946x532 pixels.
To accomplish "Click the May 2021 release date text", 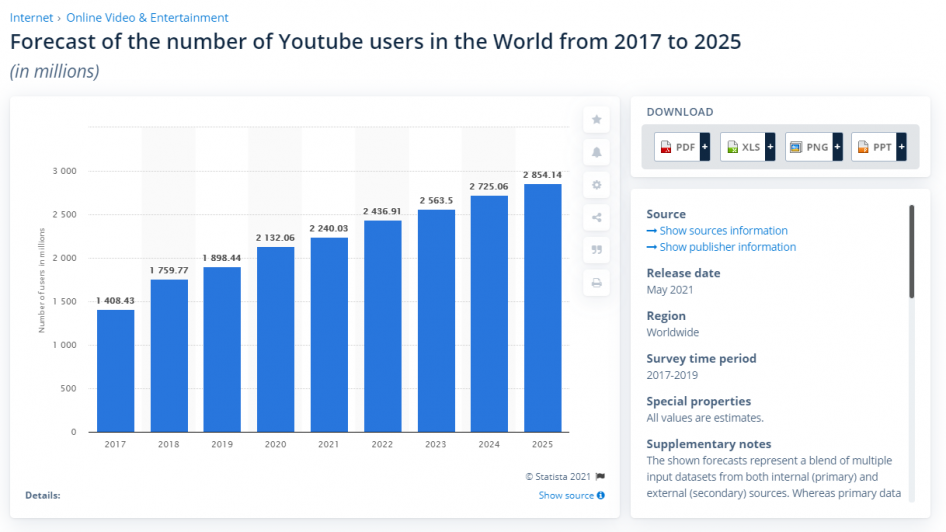I will (x=670, y=290).
